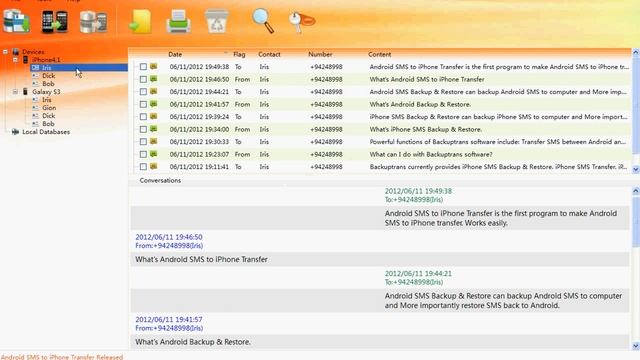Click message list scrollbar up arrow

[x=636, y=52]
